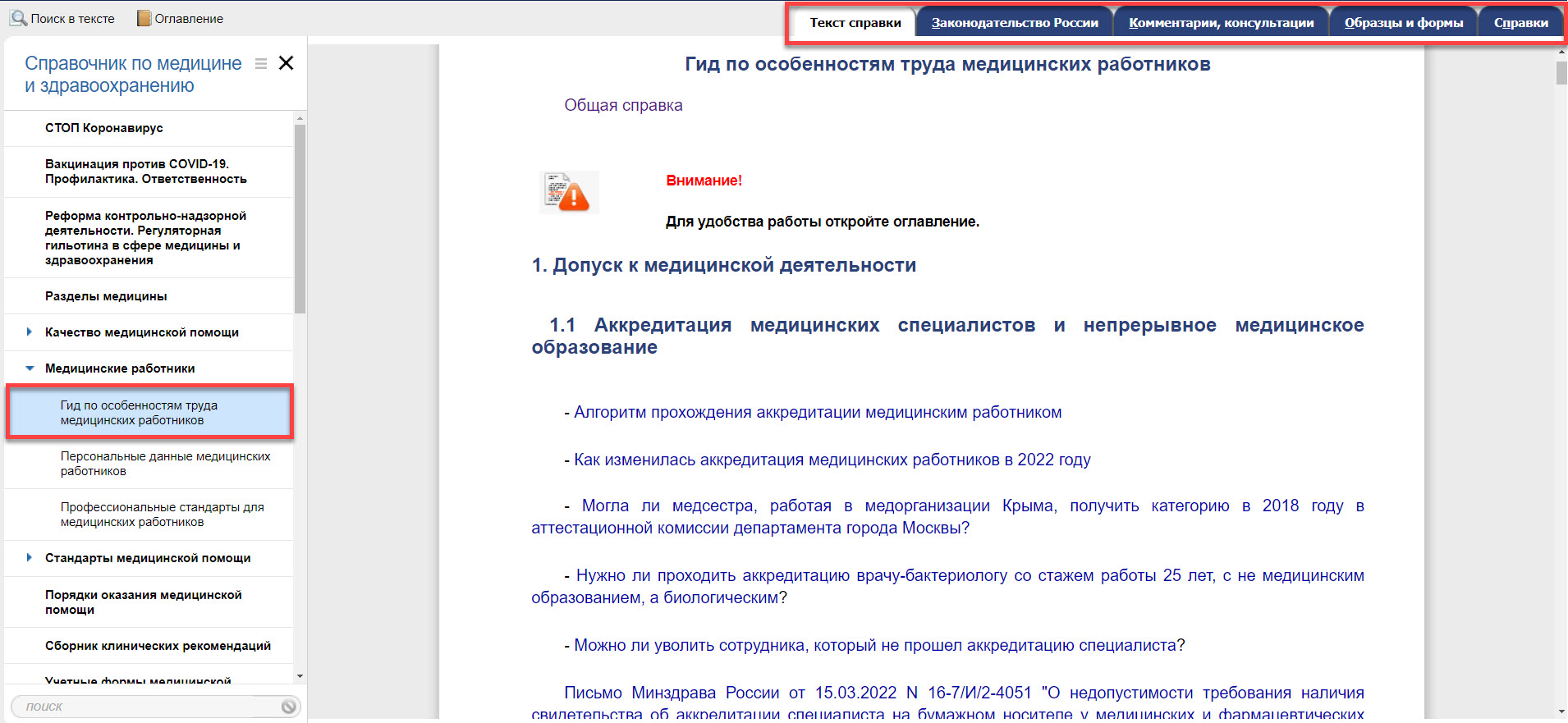Click sidebar scrollbar down arrow

[x=300, y=676]
